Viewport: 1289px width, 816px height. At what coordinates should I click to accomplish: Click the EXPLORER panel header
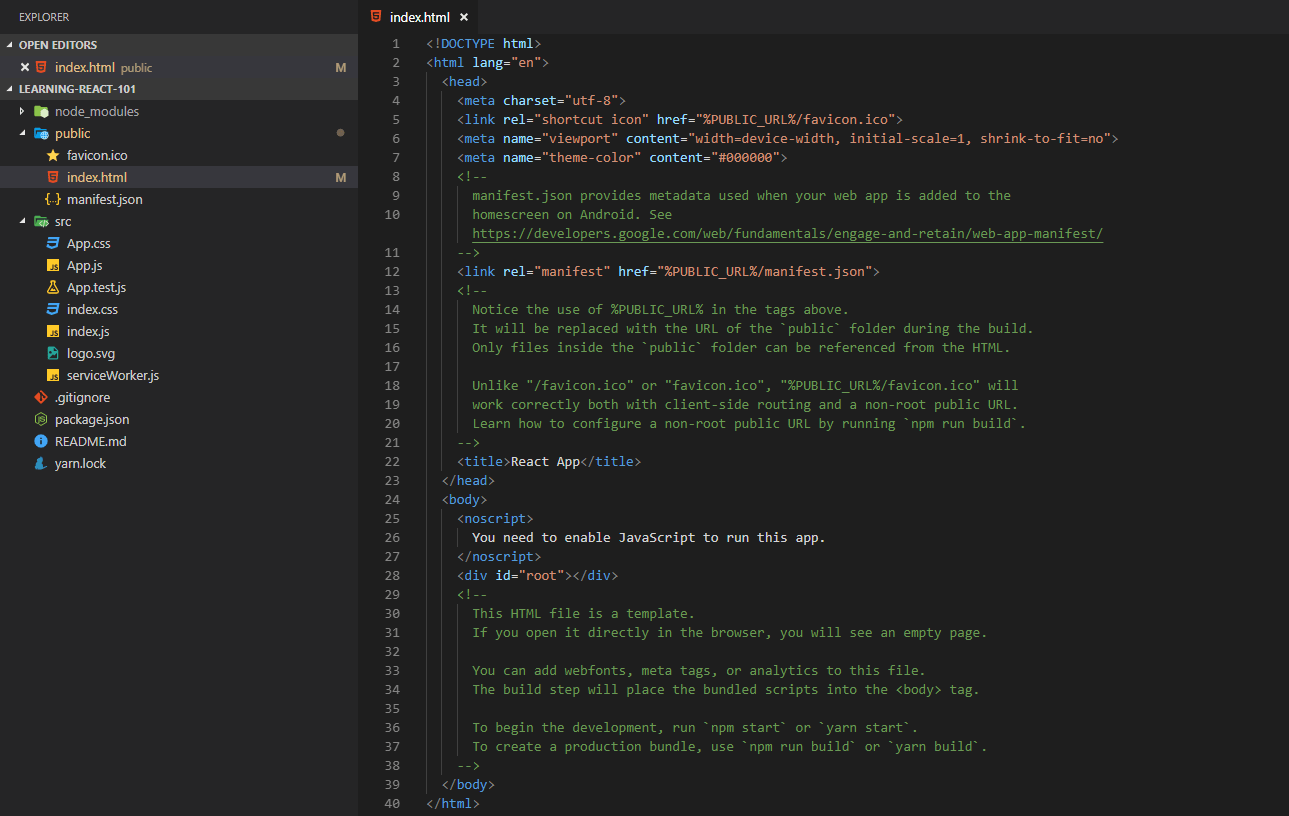click(x=45, y=16)
